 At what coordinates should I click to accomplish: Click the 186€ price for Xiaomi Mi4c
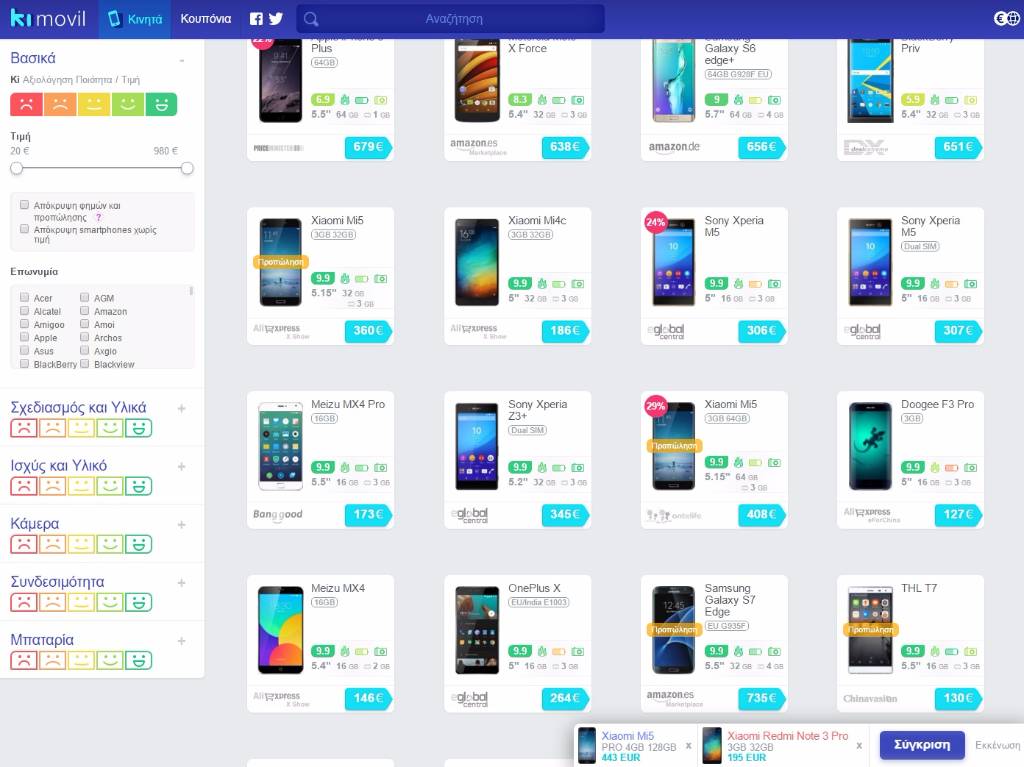pyautogui.click(x=564, y=331)
